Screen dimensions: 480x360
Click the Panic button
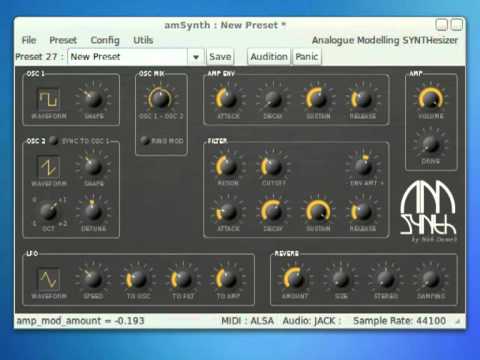[x=307, y=57]
